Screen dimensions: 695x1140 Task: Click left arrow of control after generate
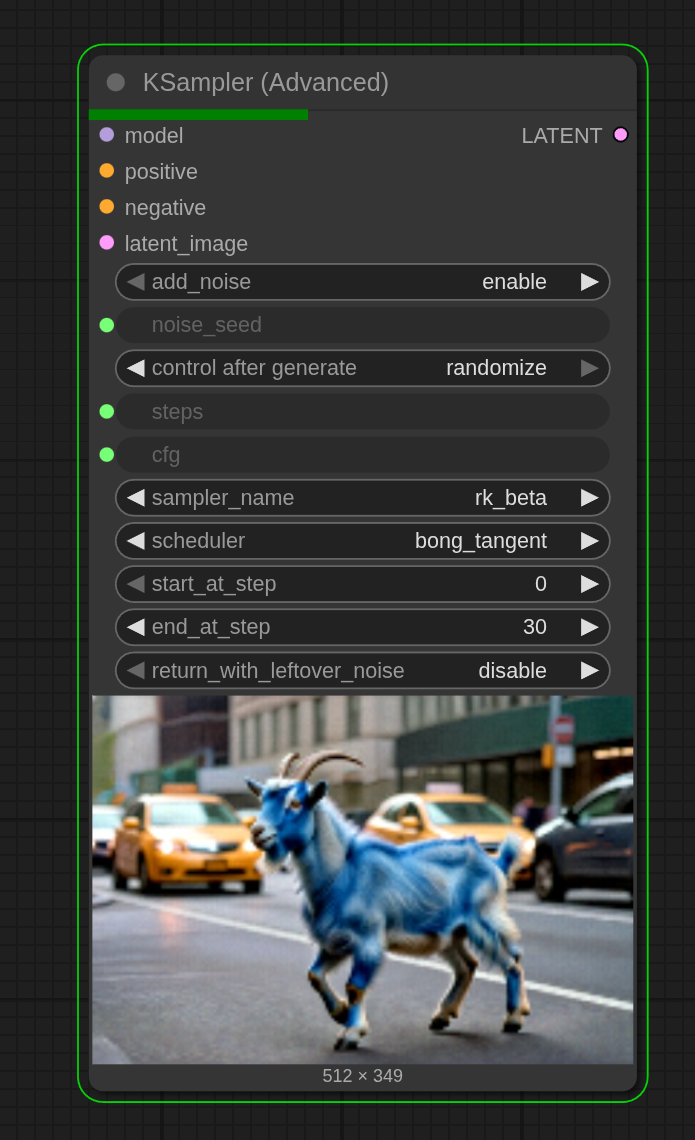point(135,369)
